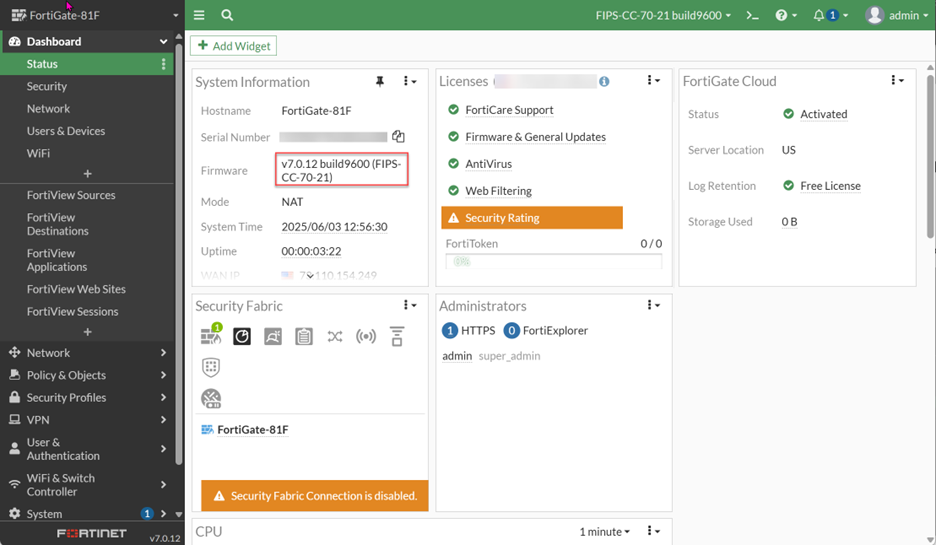Click the hamburger menu icon in top bar
Viewport: 936px width, 545px height.
(199, 15)
